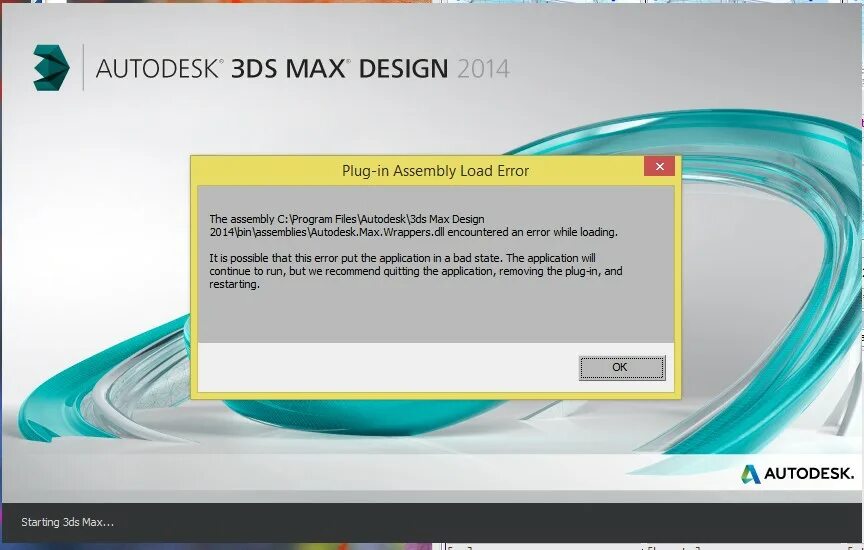The image size is (864, 550).
Task: Click the Plug-in Assembly Load Error title bar
Action: (435, 171)
